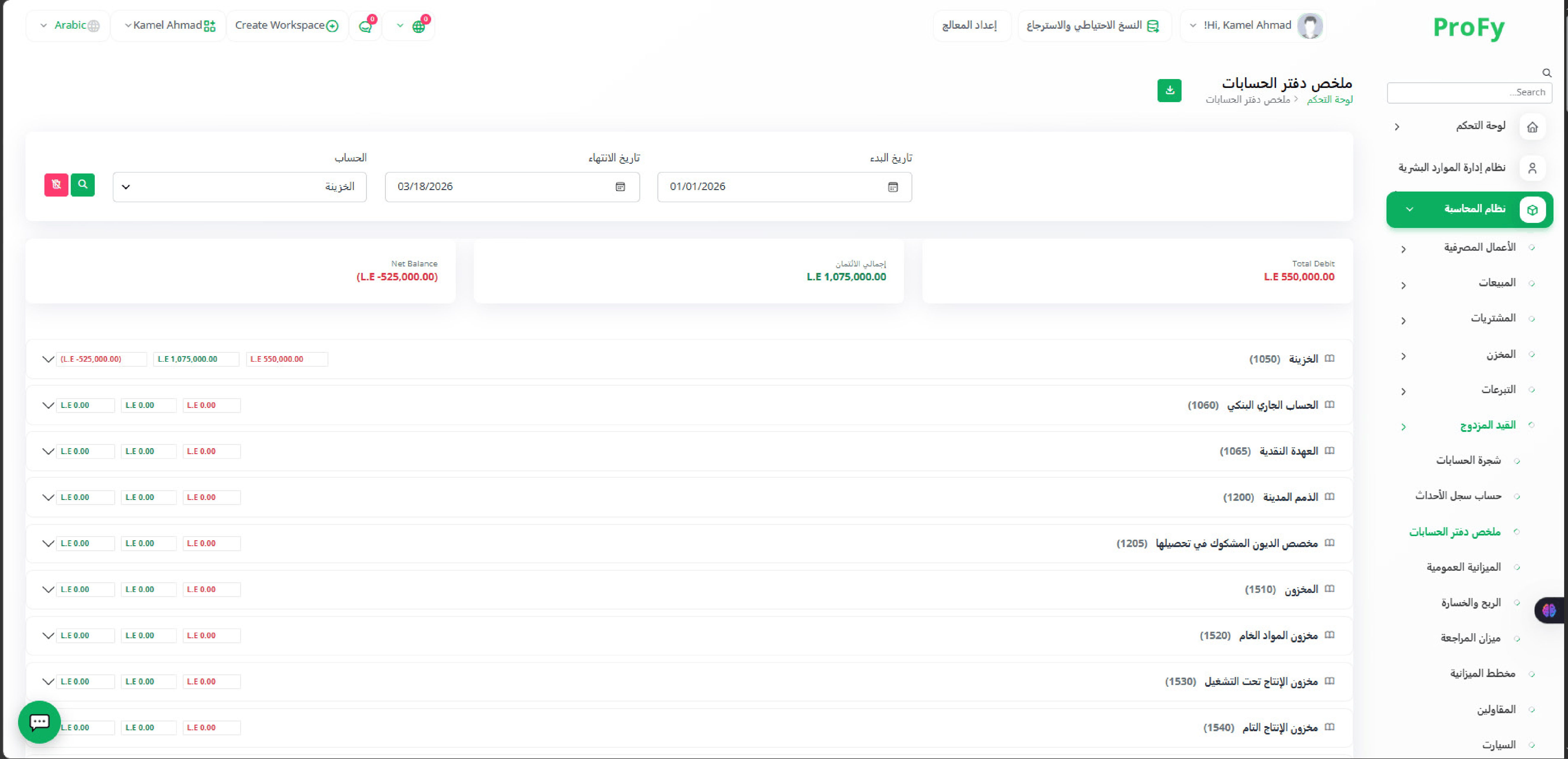The image size is (1568, 759).
Task: Click the end date calendar icon
Action: 620,187
